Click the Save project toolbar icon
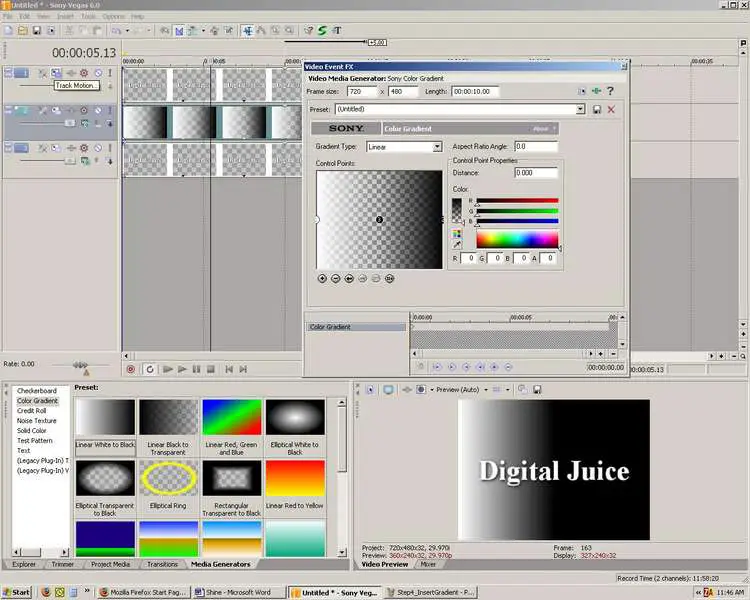Screen dimensions: 750x600 pyautogui.click(x=36, y=31)
